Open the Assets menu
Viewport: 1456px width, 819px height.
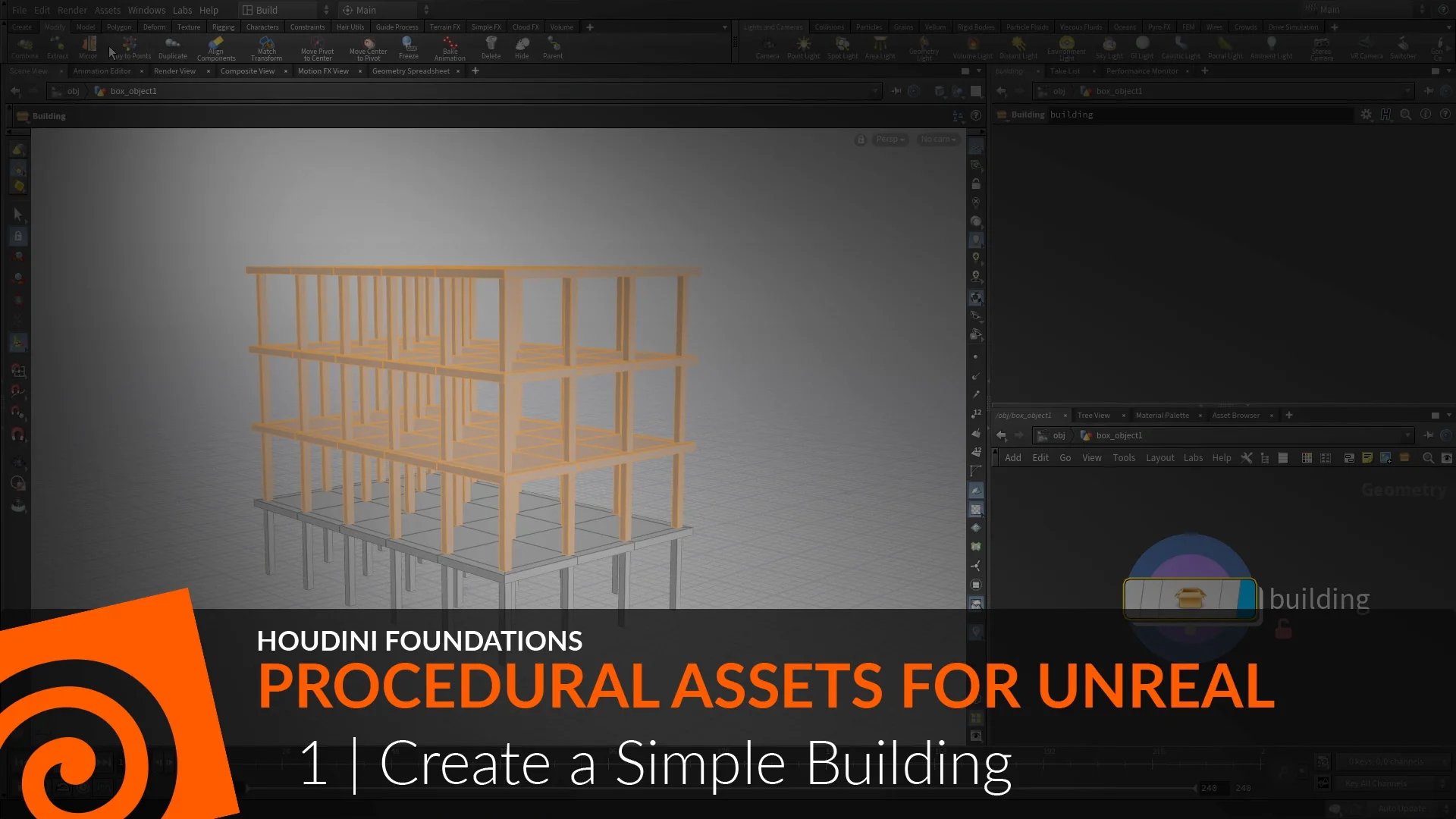[107, 10]
